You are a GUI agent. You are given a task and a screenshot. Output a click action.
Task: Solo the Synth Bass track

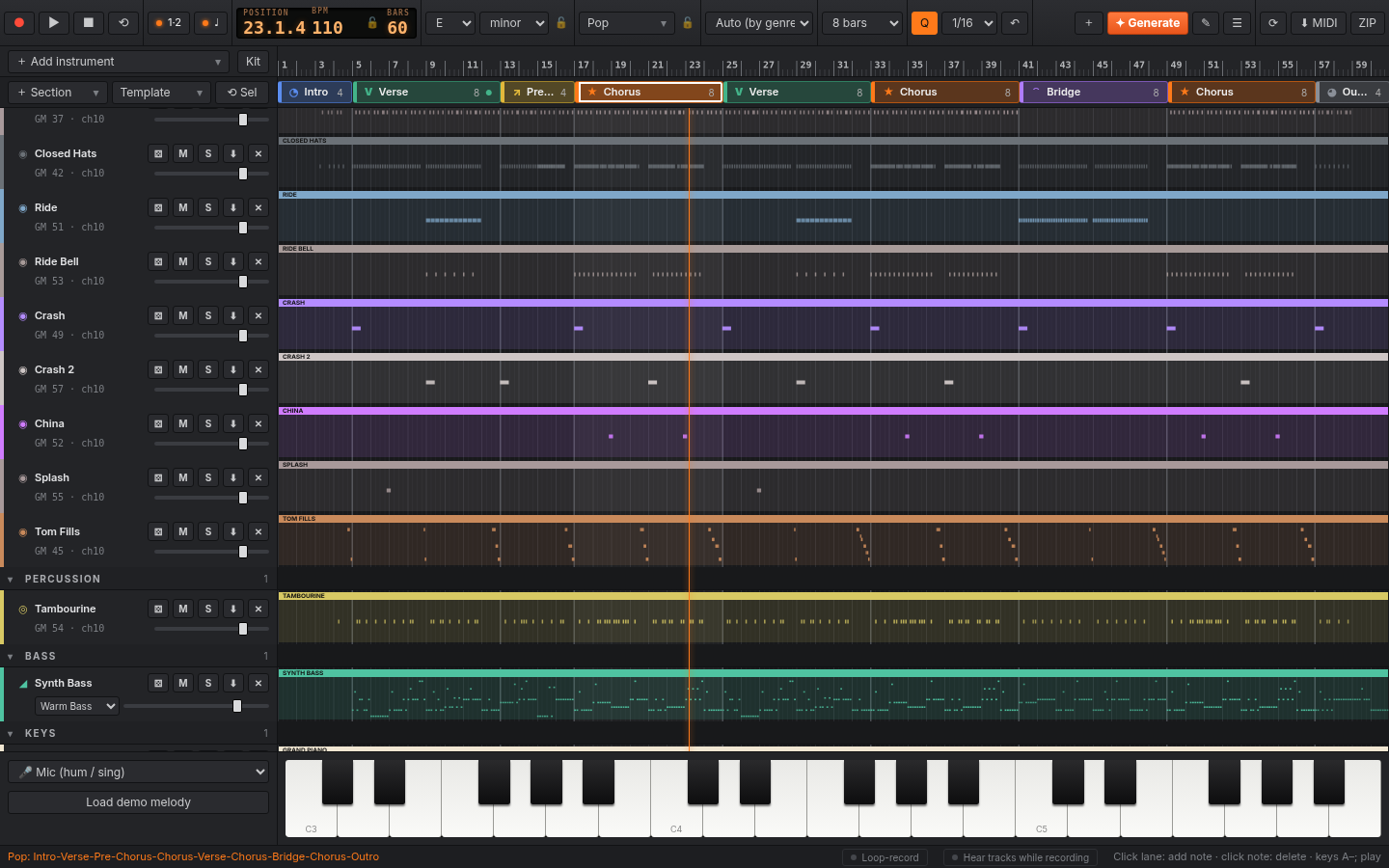[x=208, y=683]
